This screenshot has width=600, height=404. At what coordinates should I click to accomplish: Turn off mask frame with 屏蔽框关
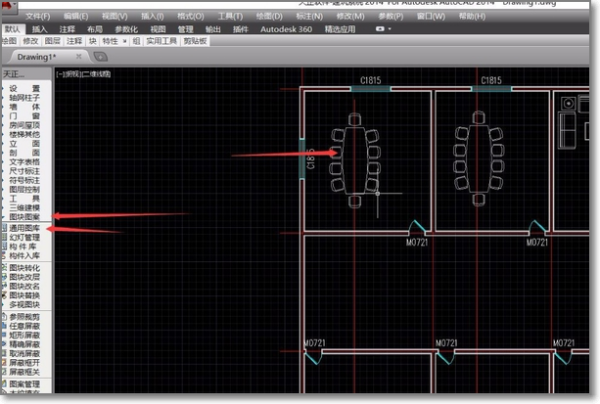(24, 372)
